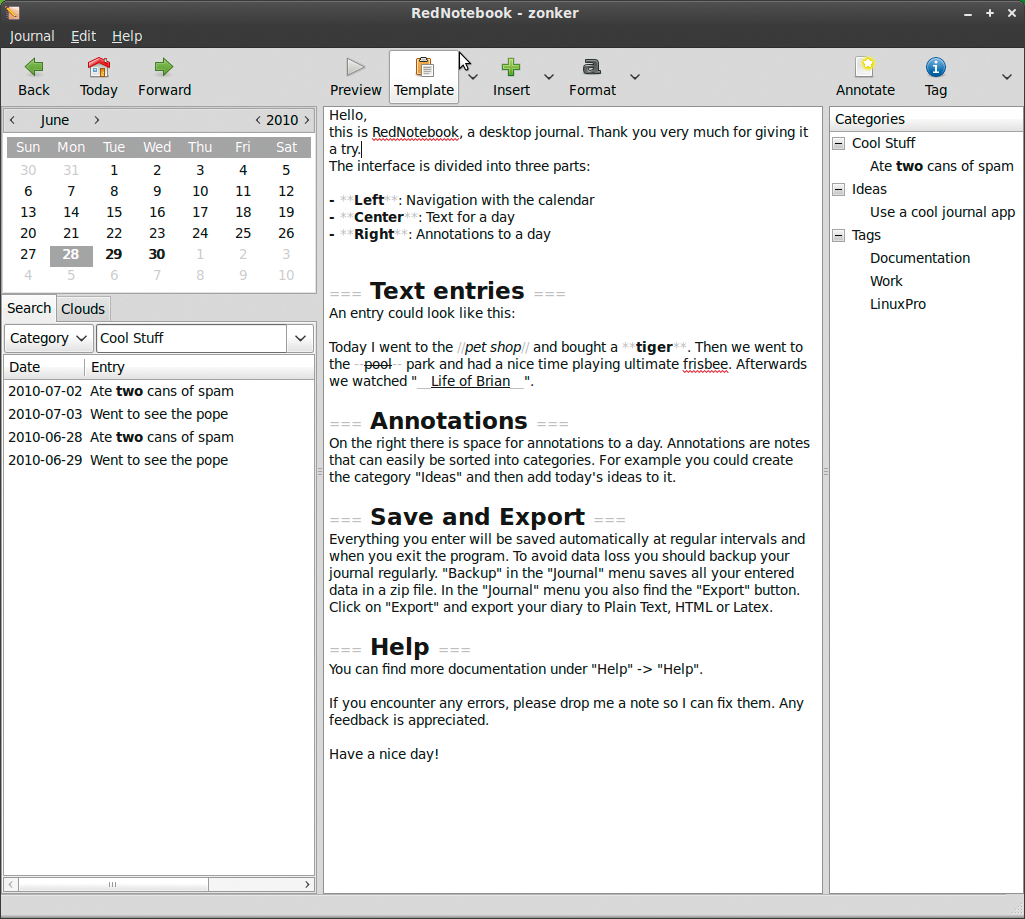Switch to the Clouds tab
This screenshot has height=919, width=1025.
(83, 309)
